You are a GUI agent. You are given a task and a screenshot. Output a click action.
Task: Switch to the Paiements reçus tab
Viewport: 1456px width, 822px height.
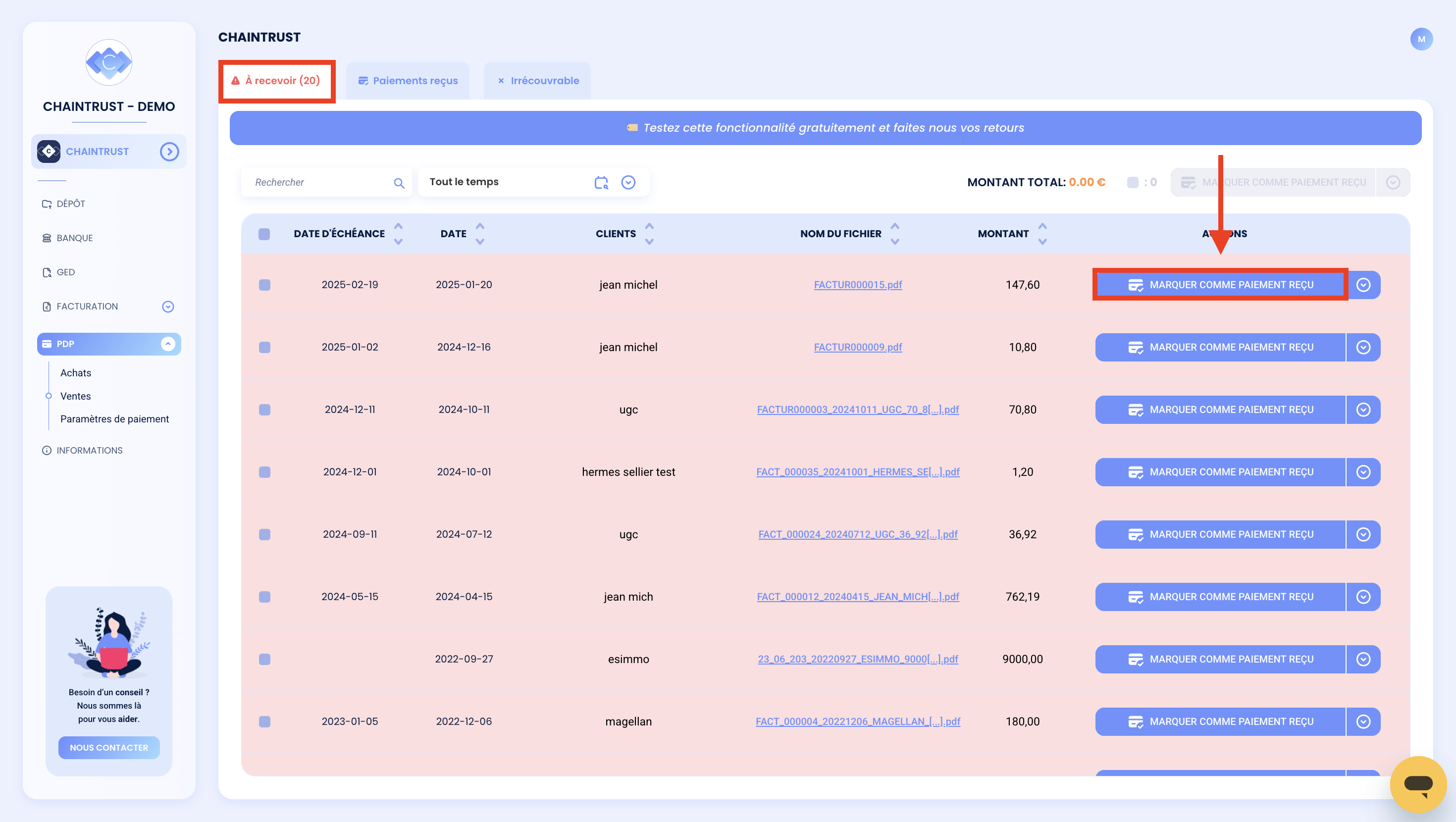click(408, 80)
